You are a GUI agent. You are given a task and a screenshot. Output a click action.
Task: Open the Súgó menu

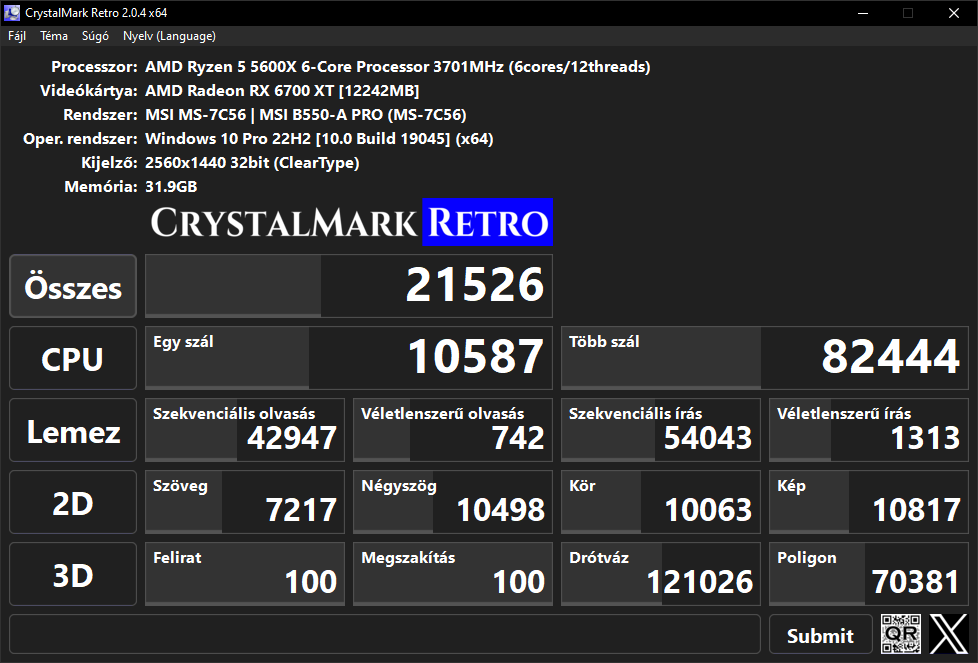95,36
